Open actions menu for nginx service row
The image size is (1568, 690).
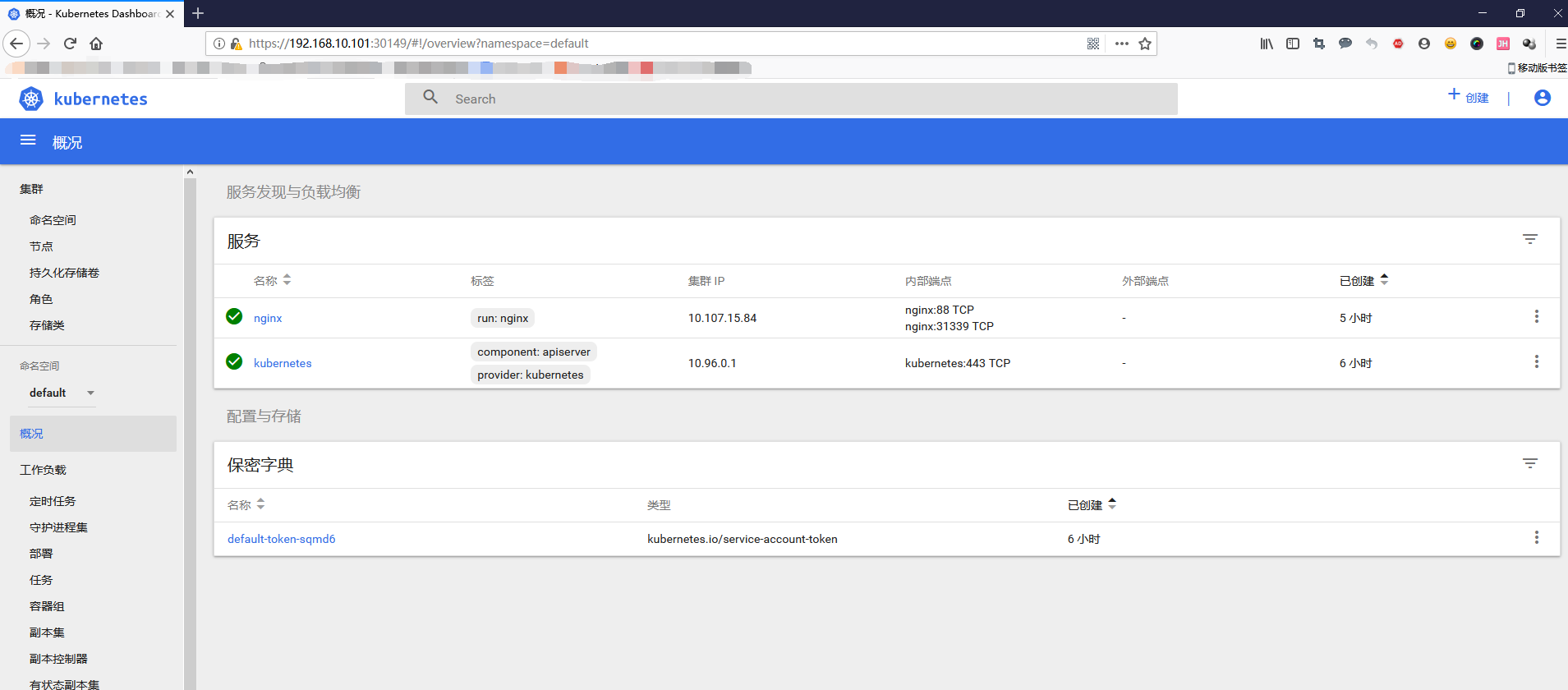(1537, 316)
